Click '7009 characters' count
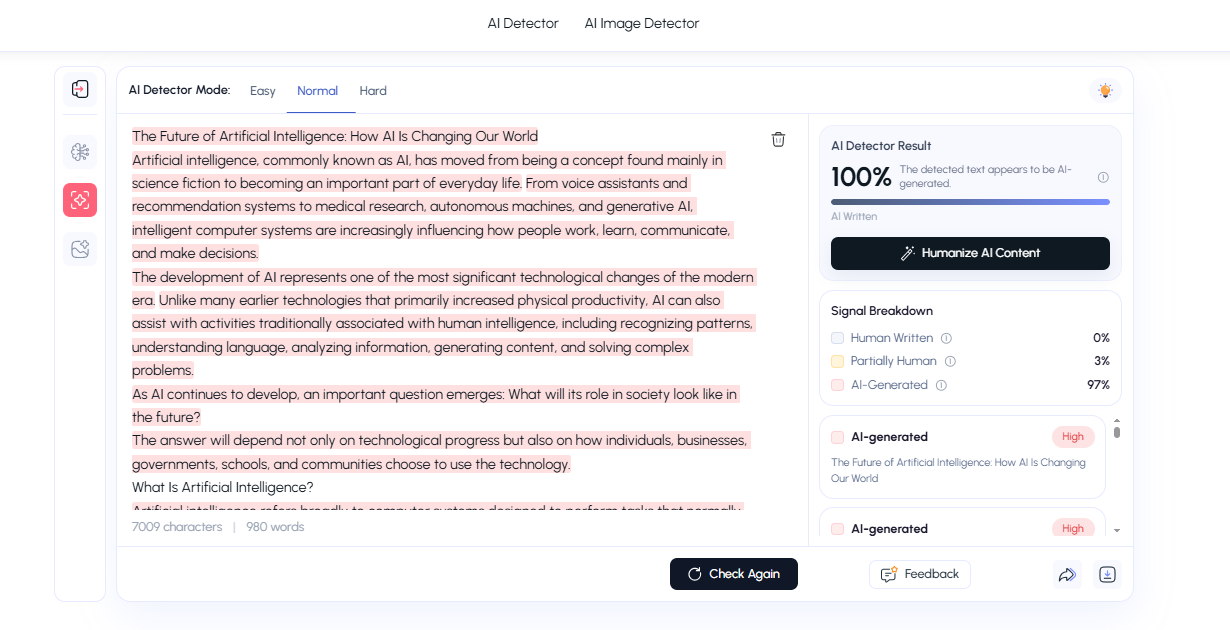1230x630 pixels. 177,527
